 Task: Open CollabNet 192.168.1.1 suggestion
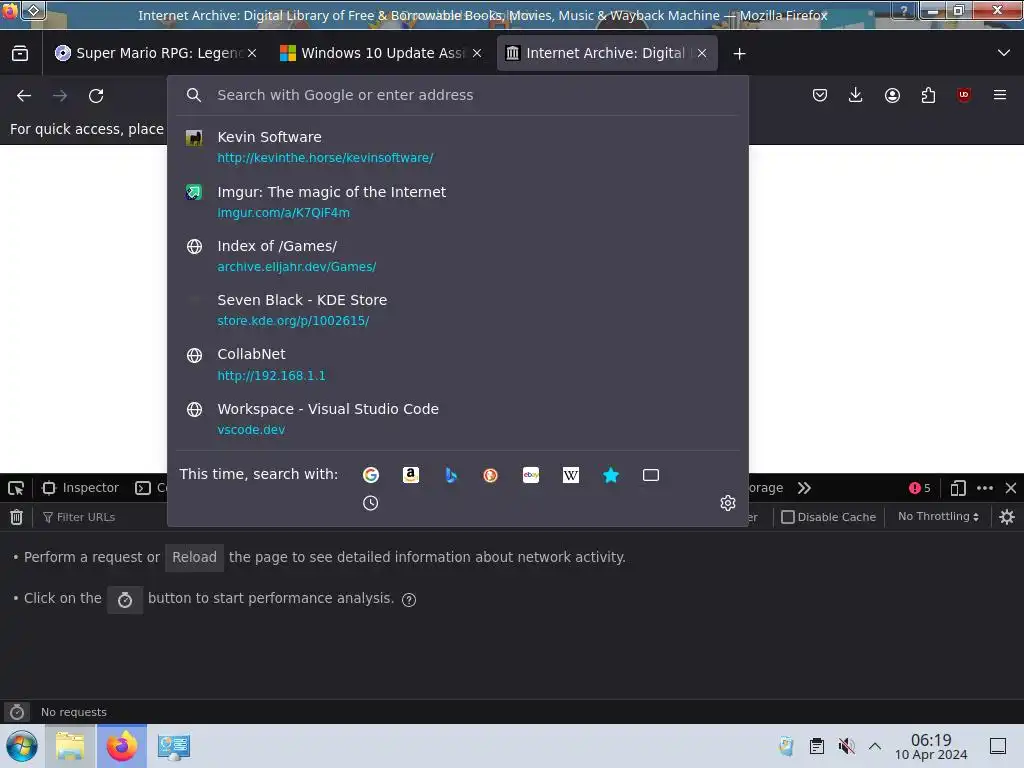(x=458, y=364)
